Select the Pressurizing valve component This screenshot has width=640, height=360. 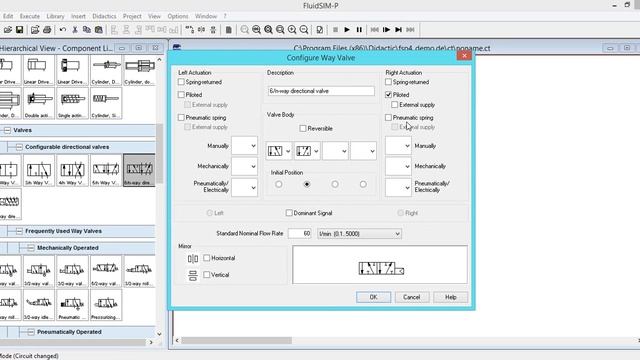[x=106, y=305]
